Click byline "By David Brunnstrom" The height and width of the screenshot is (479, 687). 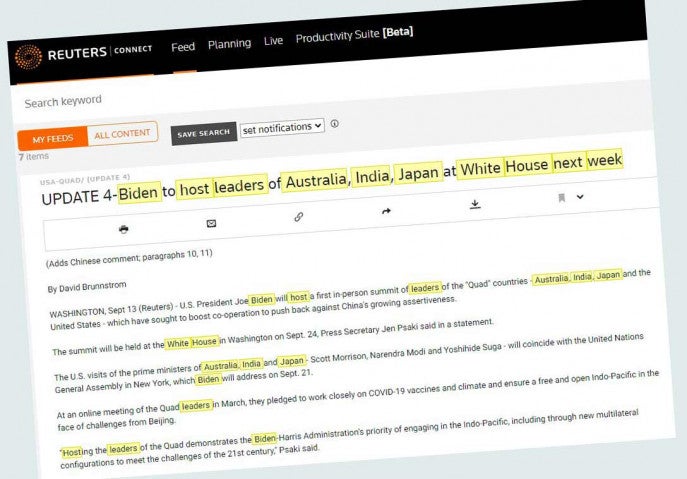87,287
